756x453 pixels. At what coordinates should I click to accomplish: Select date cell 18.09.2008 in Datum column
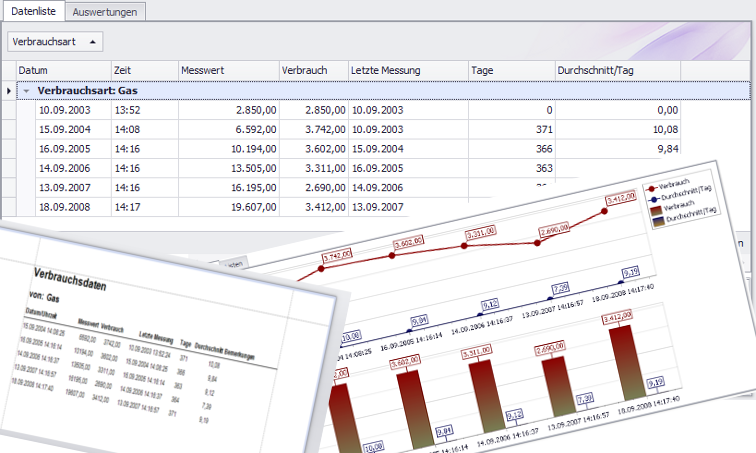pos(73,207)
